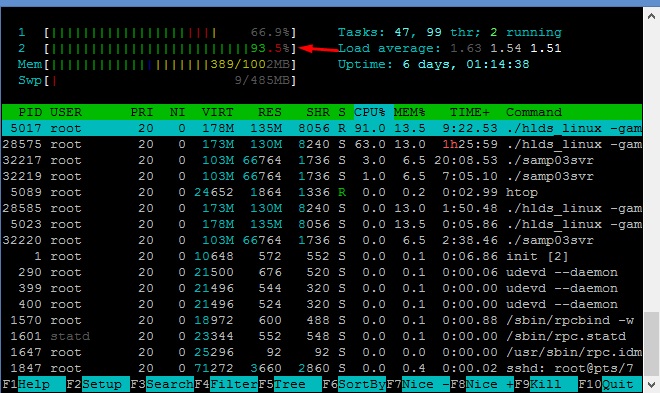The image size is (660, 393).
Task: Click the scrollbar down arrow
Action: 651,384
